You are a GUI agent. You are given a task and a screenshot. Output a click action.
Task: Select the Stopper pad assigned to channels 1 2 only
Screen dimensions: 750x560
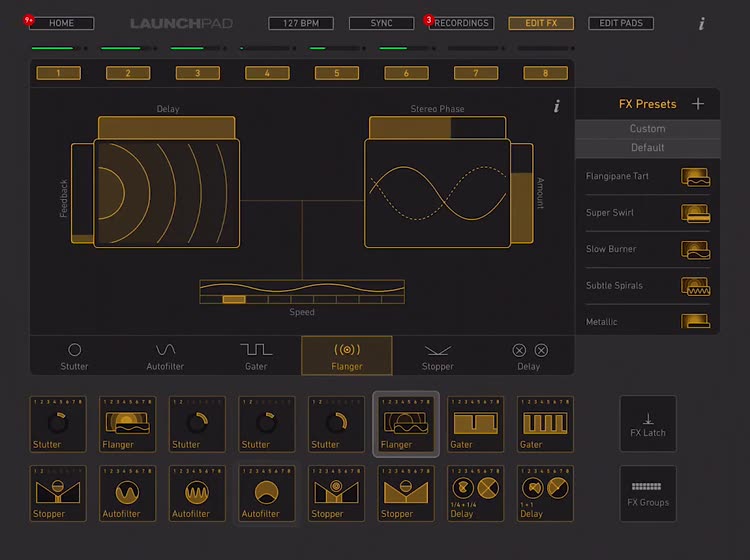(57, 494)
